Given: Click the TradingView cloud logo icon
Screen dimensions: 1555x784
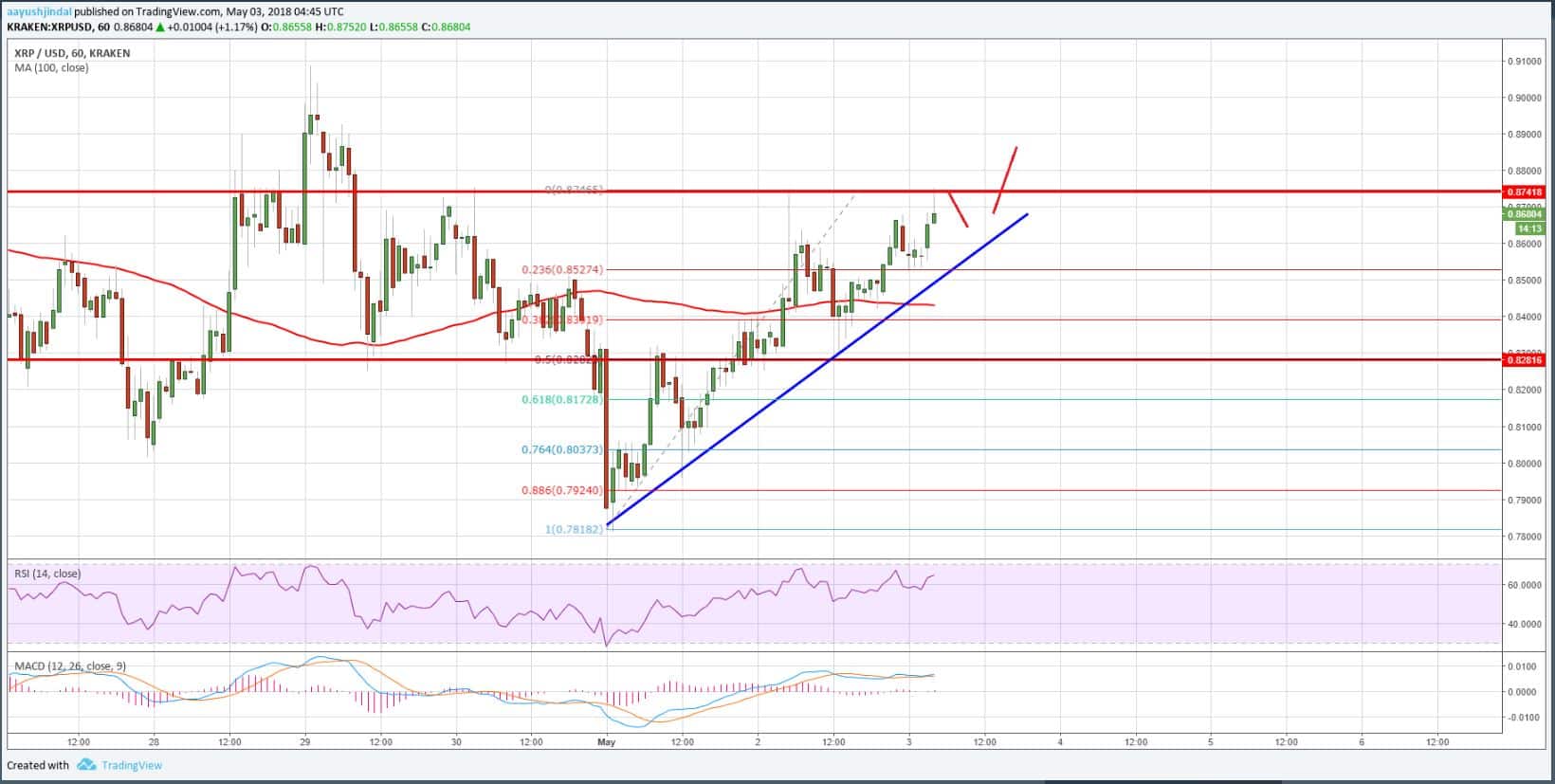Looking at the screenshot, I should (86, 765).
